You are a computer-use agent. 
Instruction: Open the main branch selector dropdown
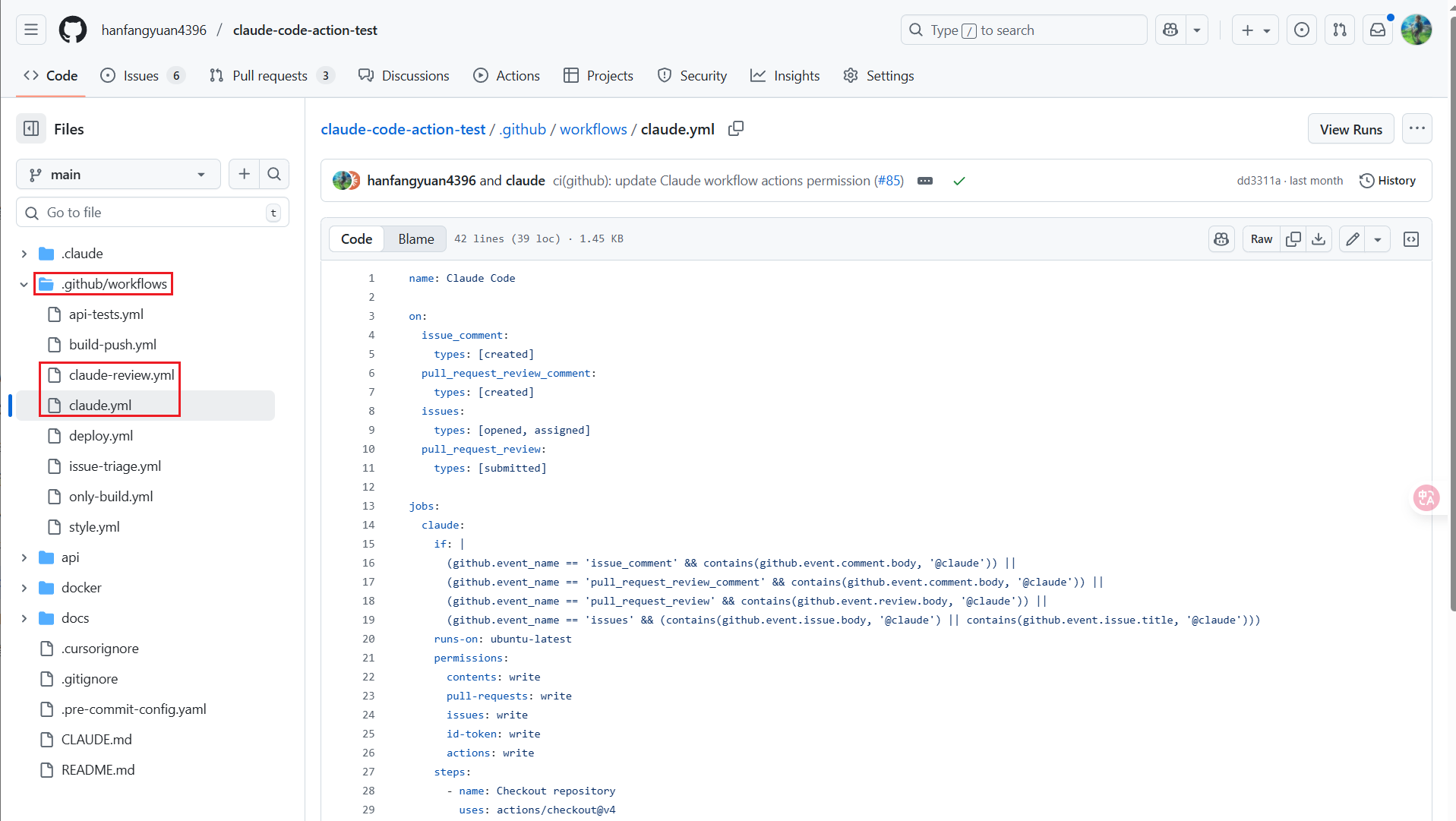click(118, 174)
